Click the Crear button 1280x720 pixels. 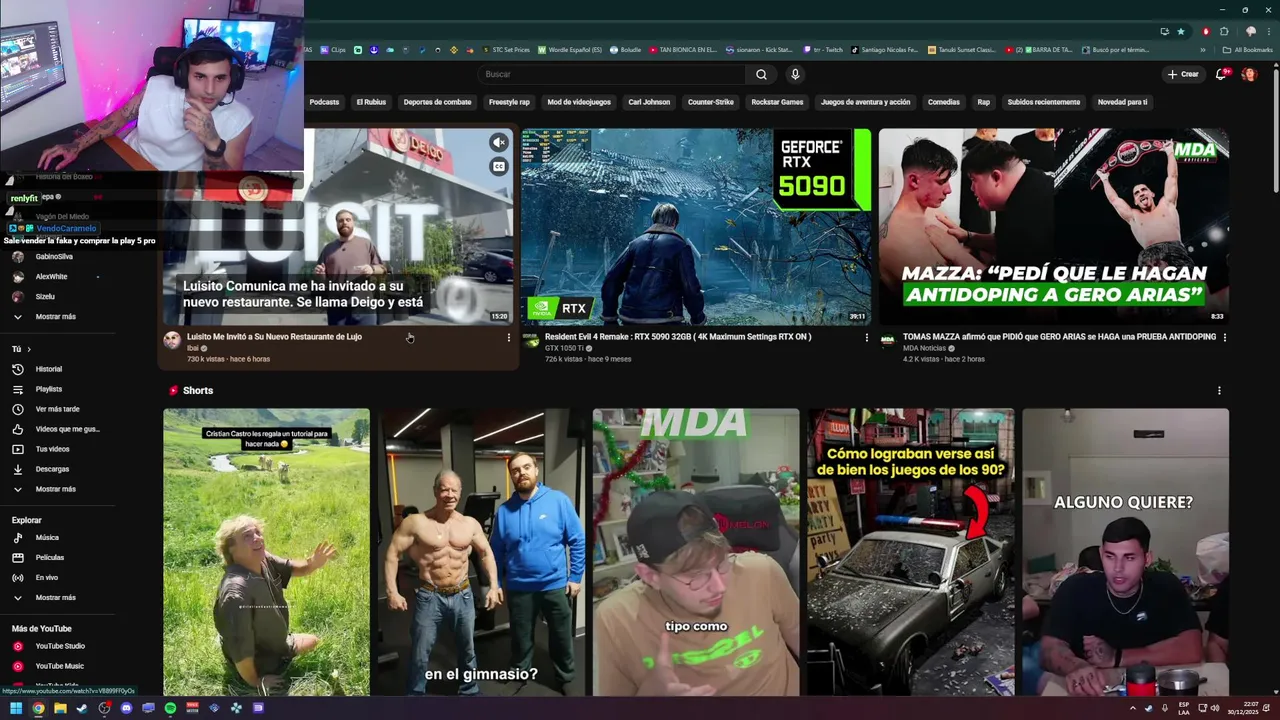[x=1182, y=74]
